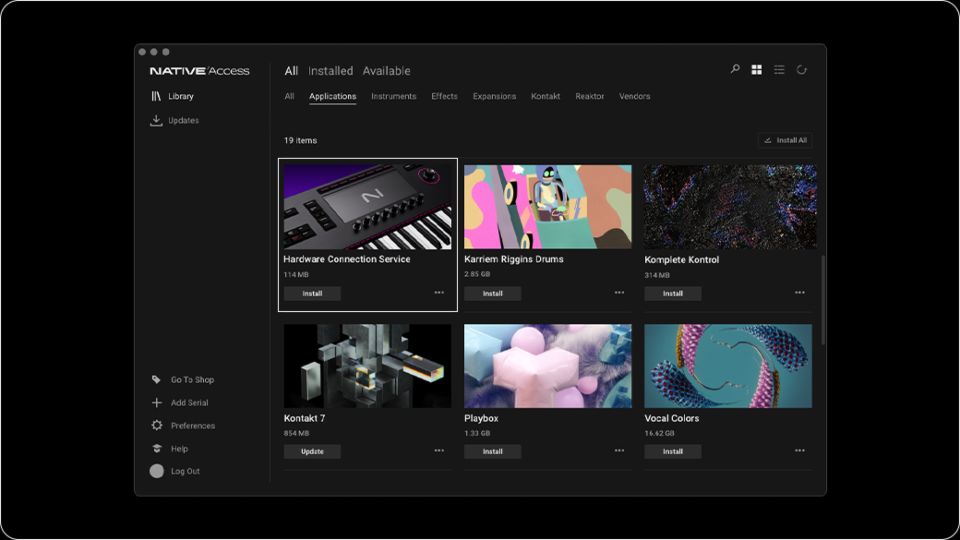Viewport: 960px width, 540px height.
Task: Expand the Kontakt 7 three-dot menu
Action: (439, 451)
